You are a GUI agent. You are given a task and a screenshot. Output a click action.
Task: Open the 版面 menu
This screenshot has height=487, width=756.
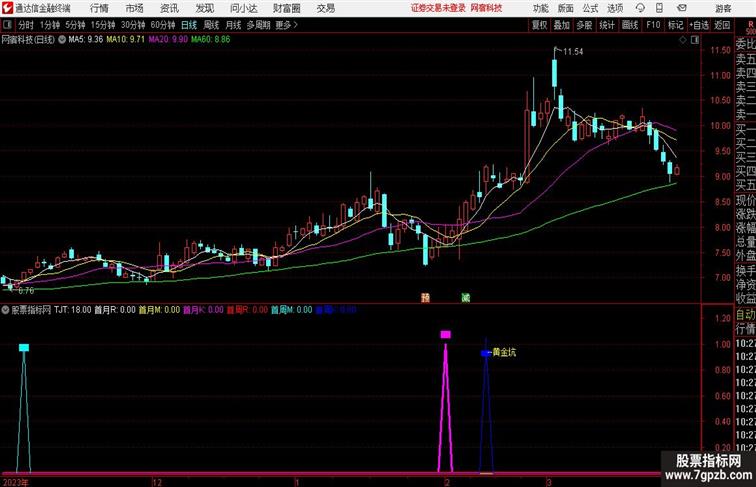point(566,8)
